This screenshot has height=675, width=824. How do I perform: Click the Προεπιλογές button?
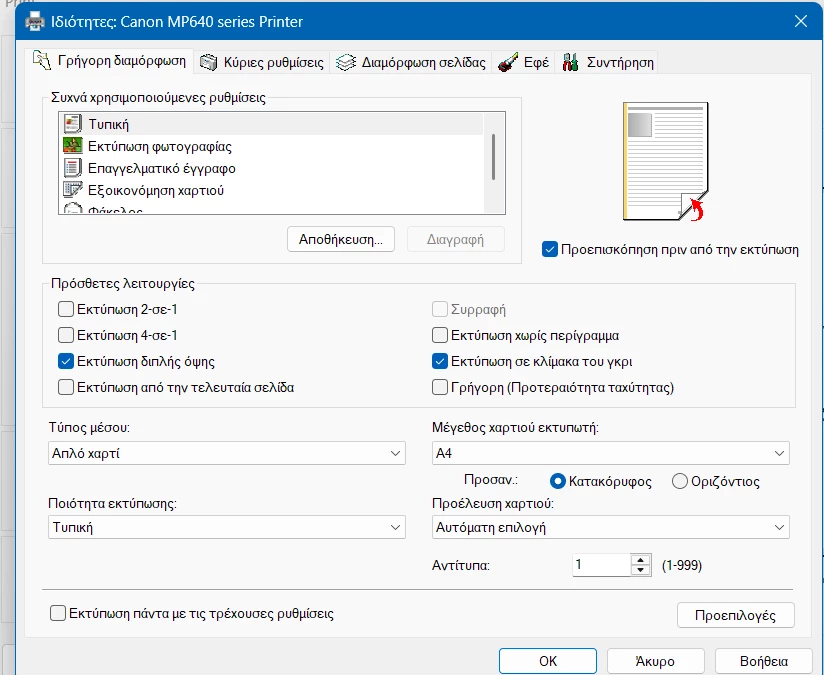click(735, 615)
